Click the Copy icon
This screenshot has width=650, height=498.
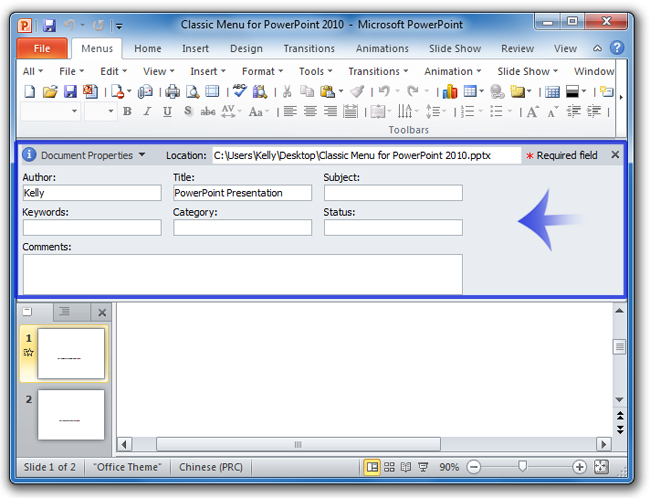coord(307,91)
